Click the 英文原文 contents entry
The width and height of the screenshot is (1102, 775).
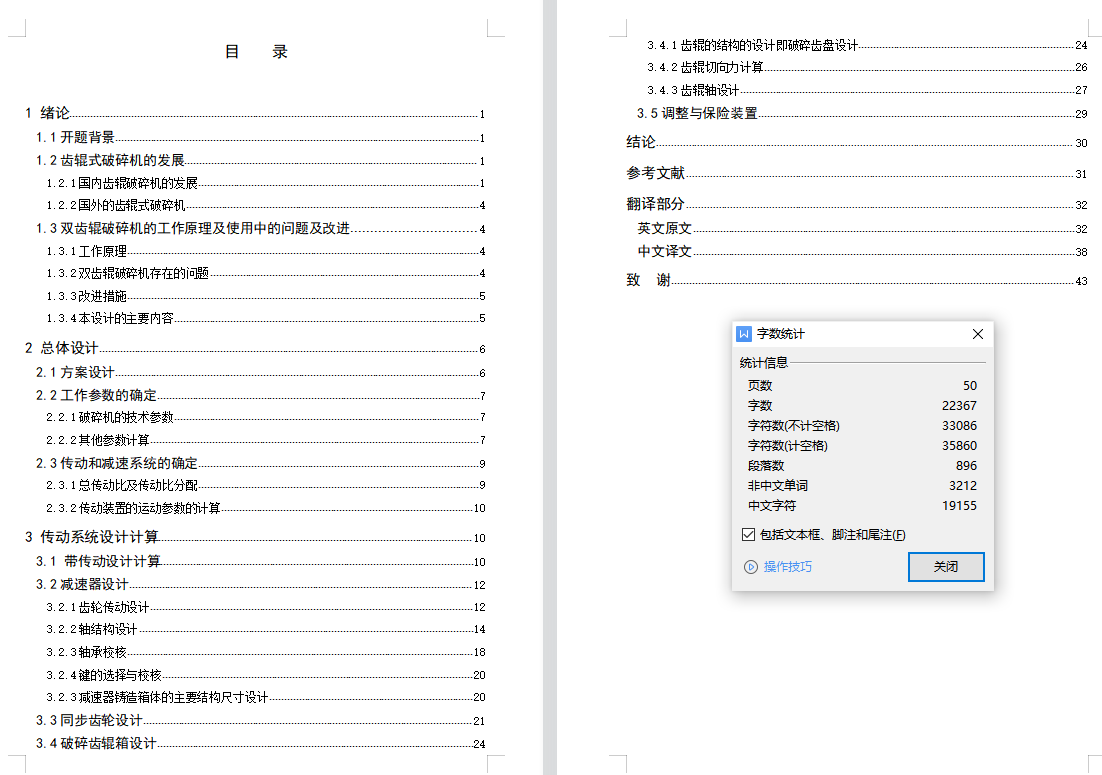pyautogui.click(x=664, y=228)
